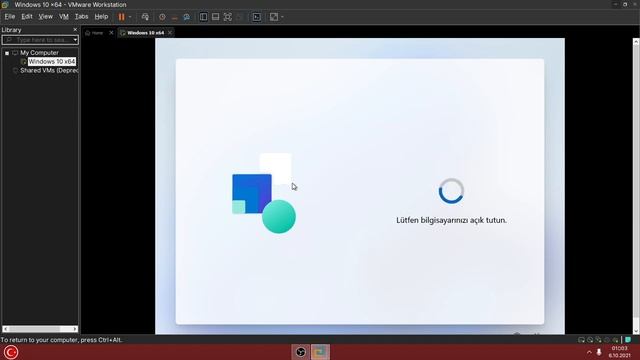This screenshot has width=640, height=360.
Task: Click the VMware Workstation taskbar icon
Action: pyautogui.click(x=320, y=352)
